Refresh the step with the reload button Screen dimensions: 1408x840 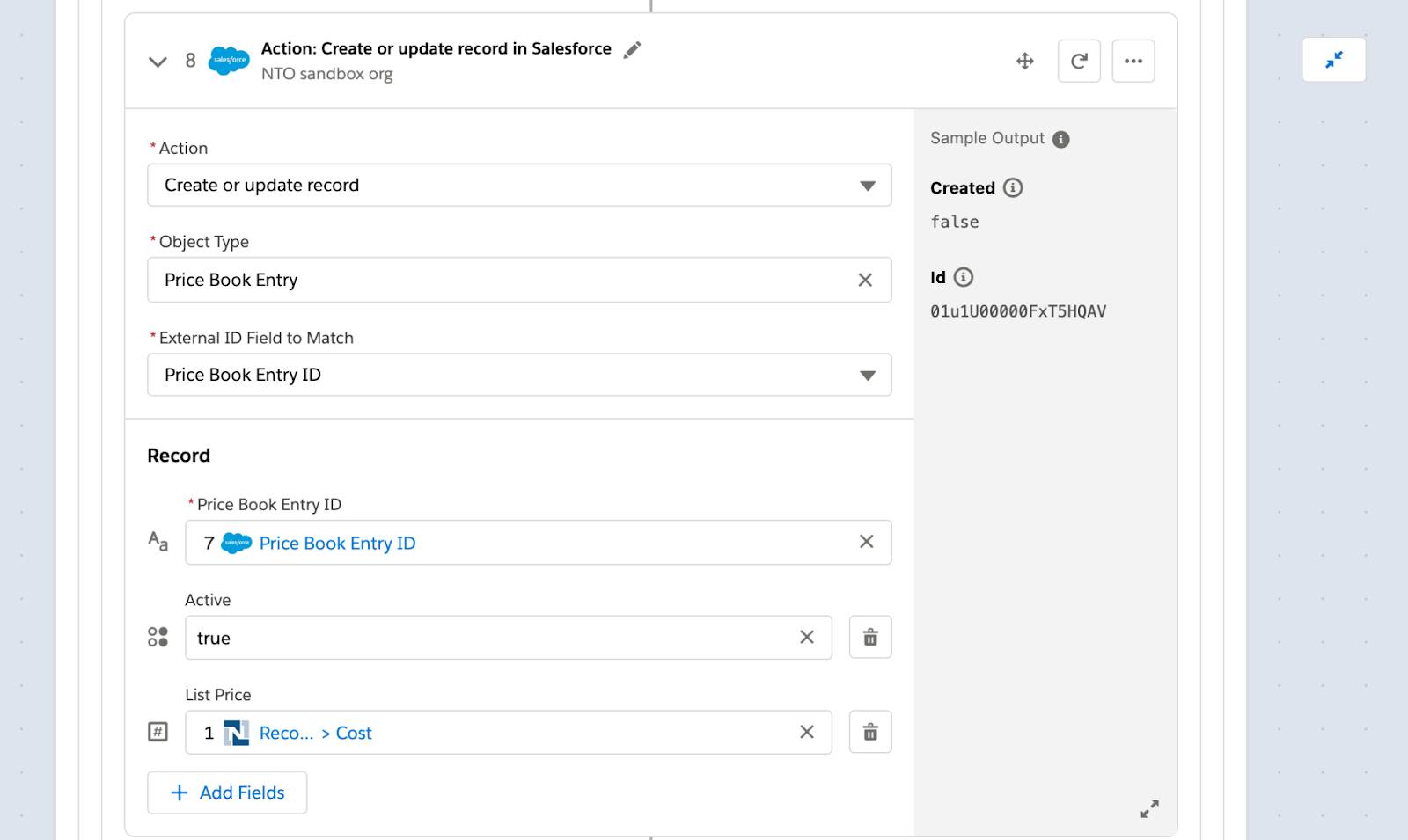1079,62
